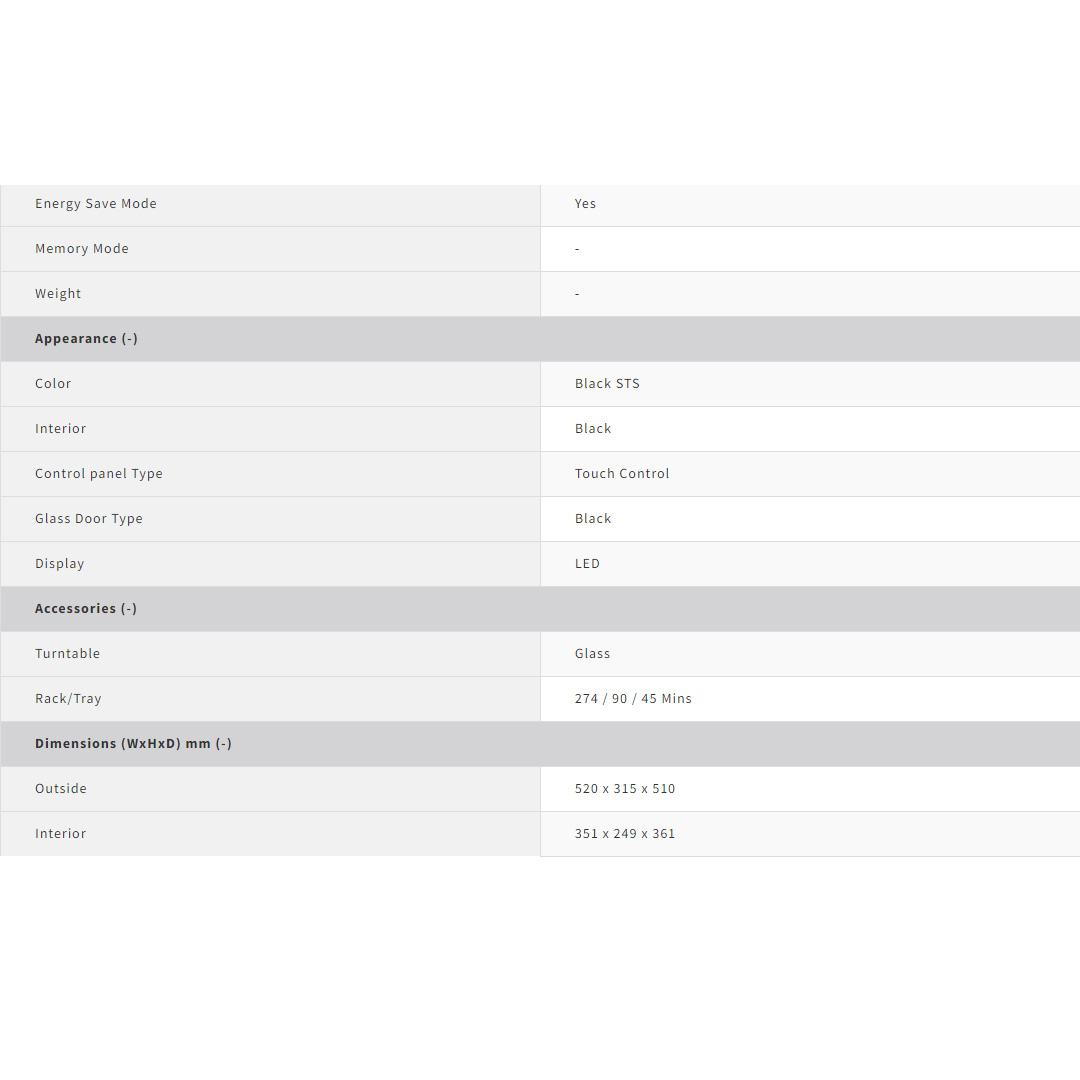Collapse the Accessories (-) section header

click(86, 609)
